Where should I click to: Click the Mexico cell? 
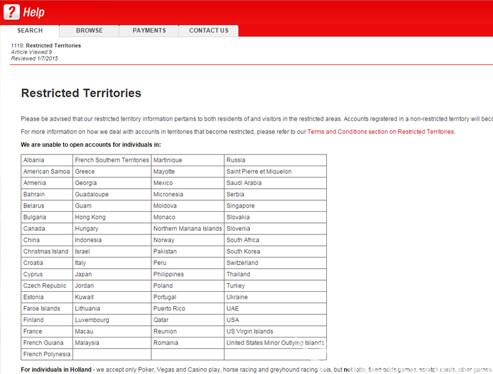(x=188, y=183)
